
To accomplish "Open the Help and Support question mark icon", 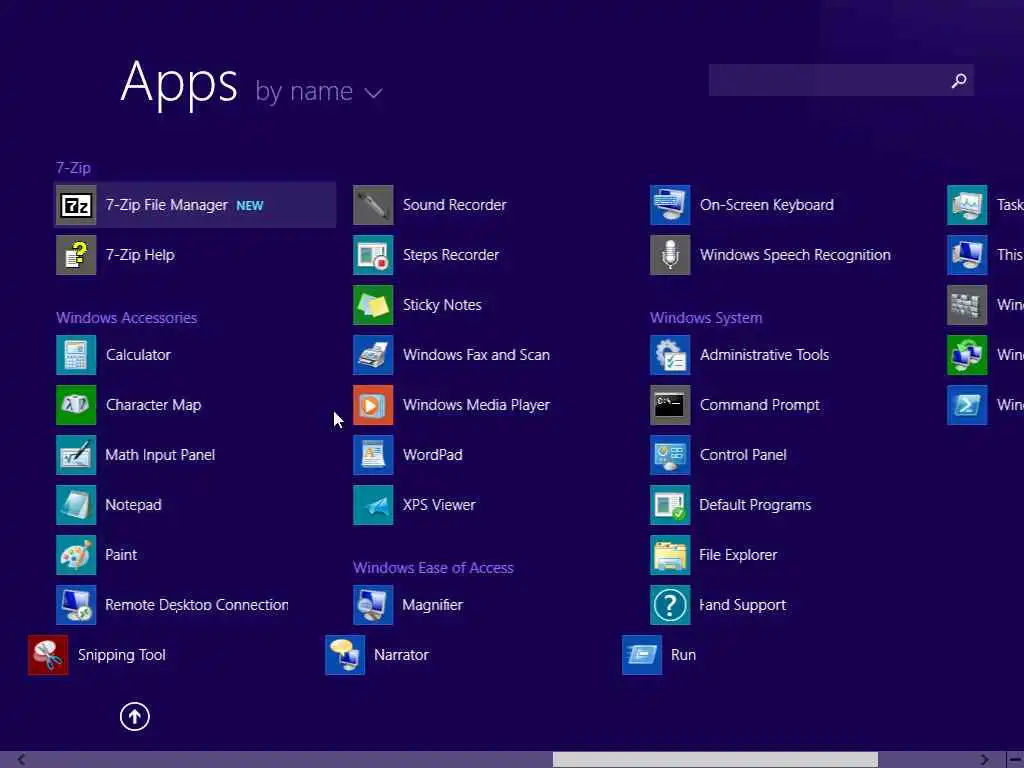I will pos(670,605).
